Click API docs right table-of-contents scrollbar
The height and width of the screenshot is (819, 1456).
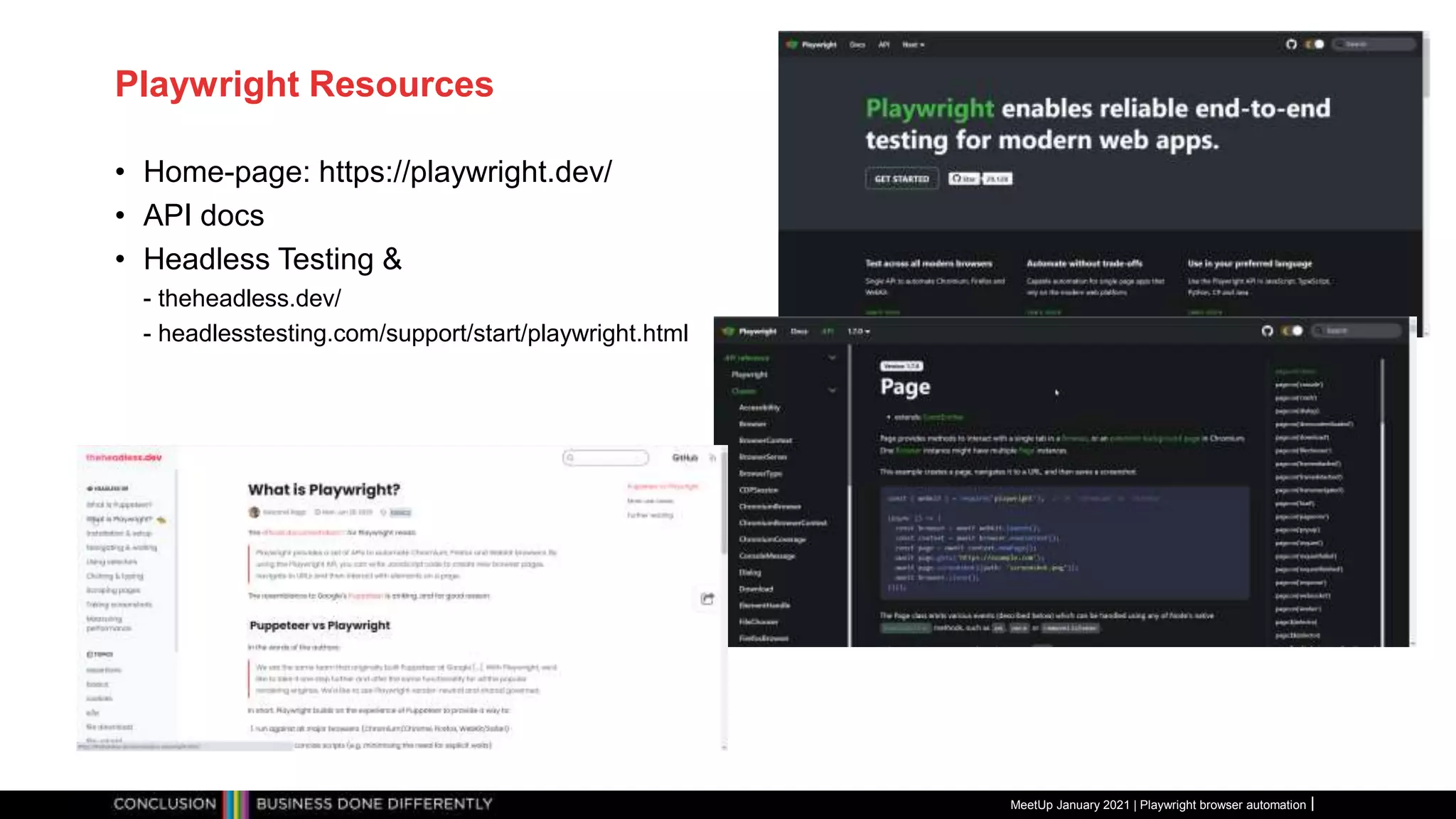pyautogui.click(x=1382, y=391)
